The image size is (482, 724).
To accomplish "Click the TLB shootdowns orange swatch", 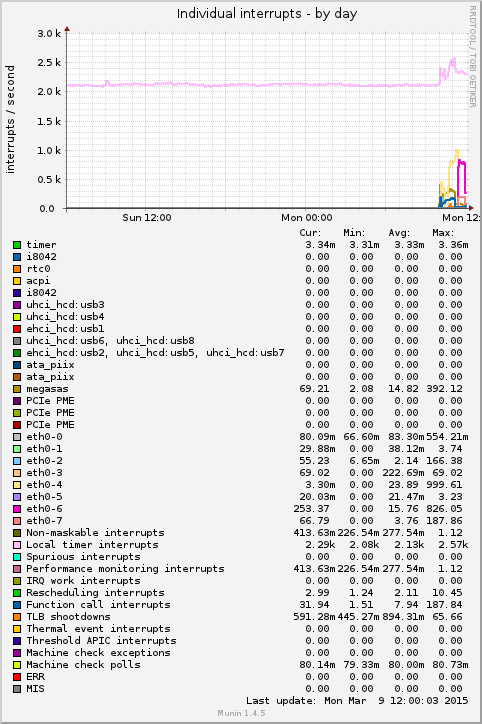I will tap(17, 617).
